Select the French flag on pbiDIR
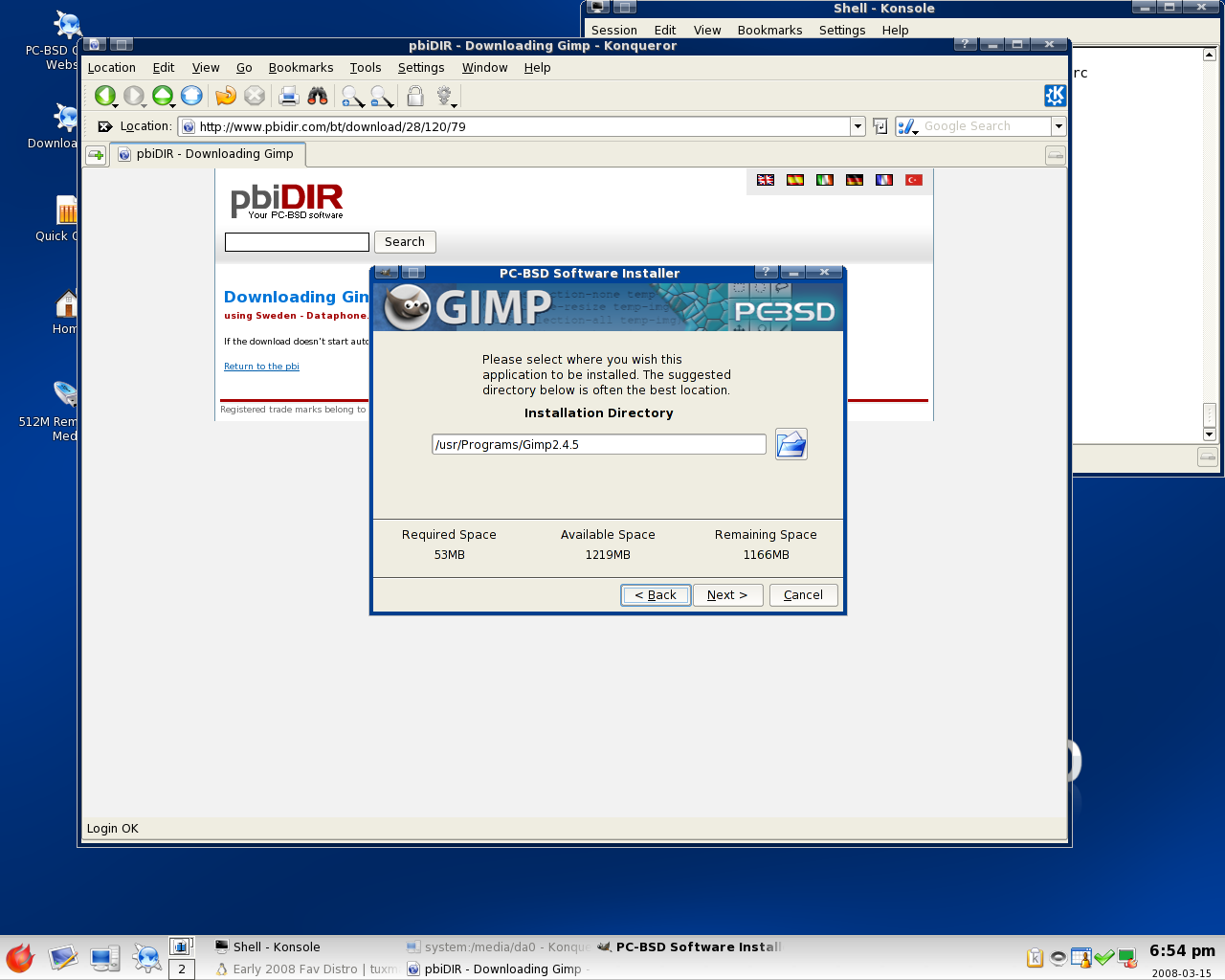The width and height of the screenshot is (1225, 980). point(884,180)
